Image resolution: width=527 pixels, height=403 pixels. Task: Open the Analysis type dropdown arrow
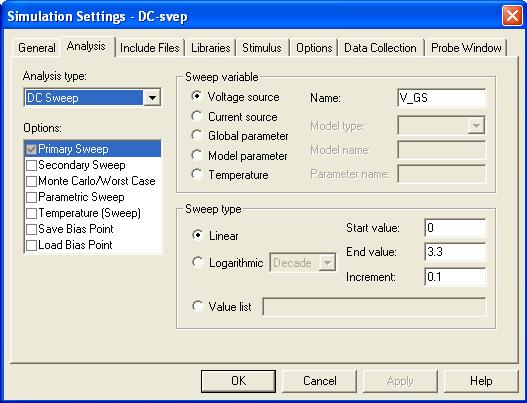152,98
